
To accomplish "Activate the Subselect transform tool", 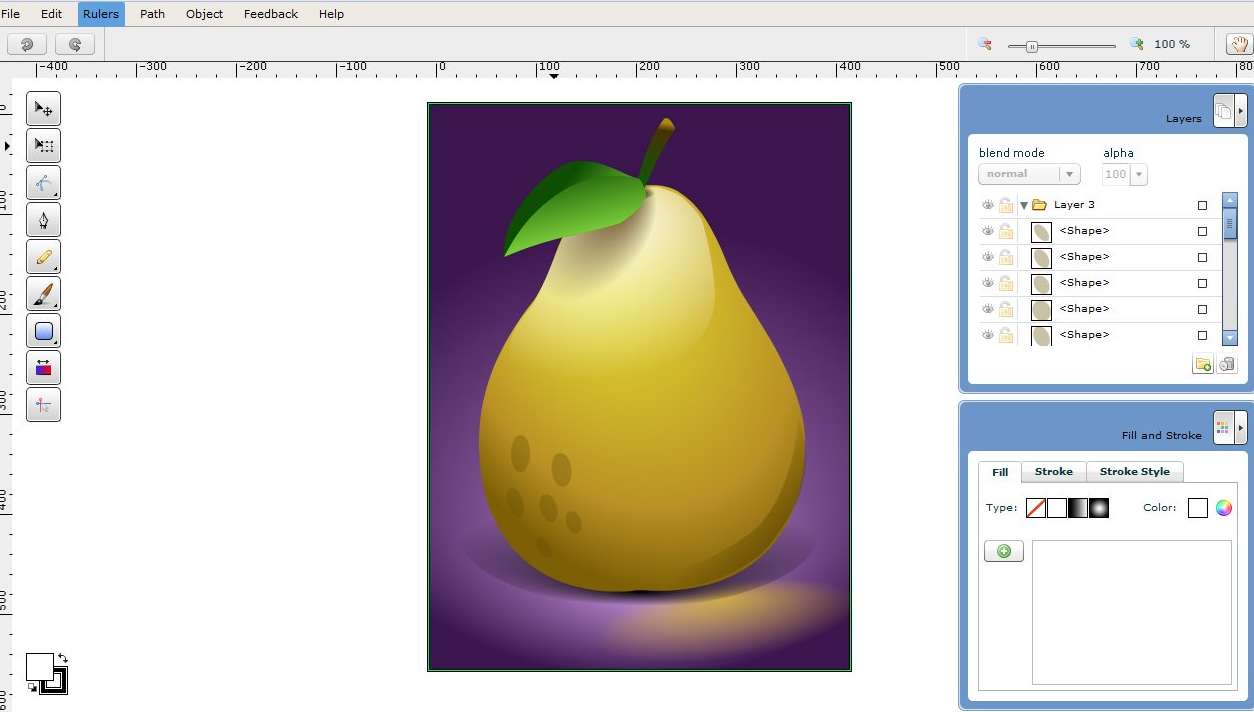I will [x=43, y=145].
